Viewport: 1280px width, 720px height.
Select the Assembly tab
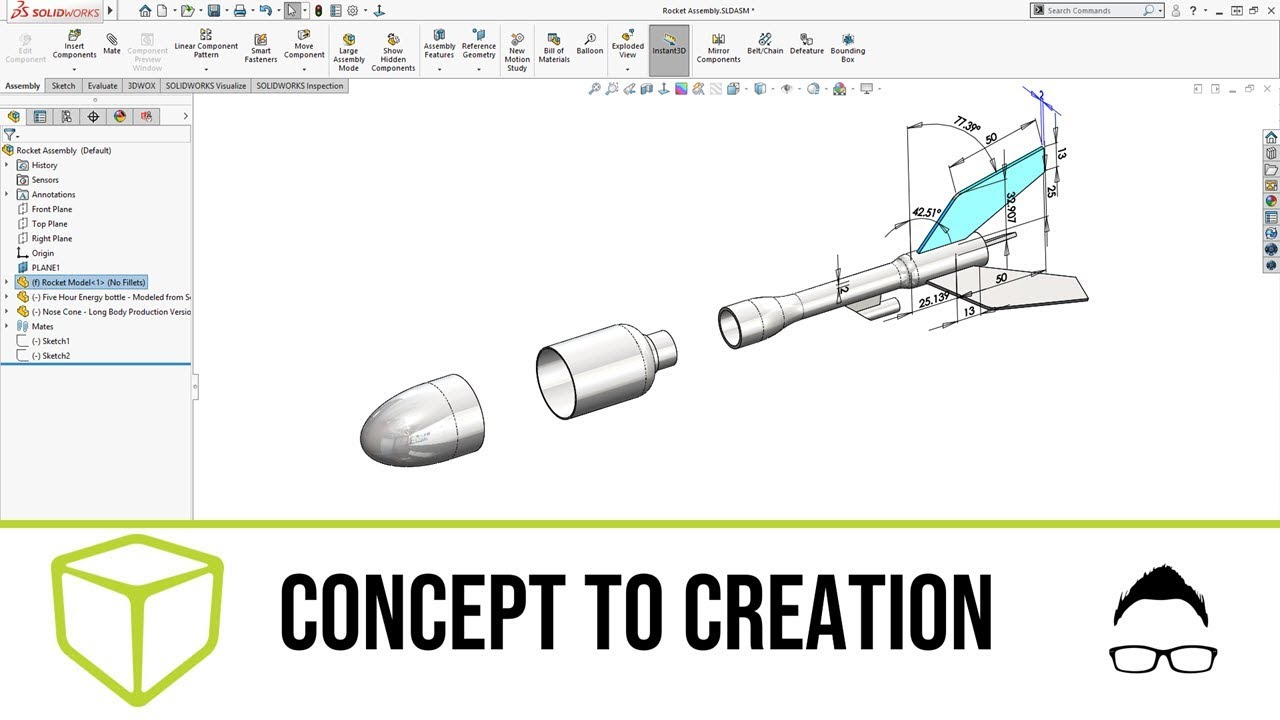point(23,86)
